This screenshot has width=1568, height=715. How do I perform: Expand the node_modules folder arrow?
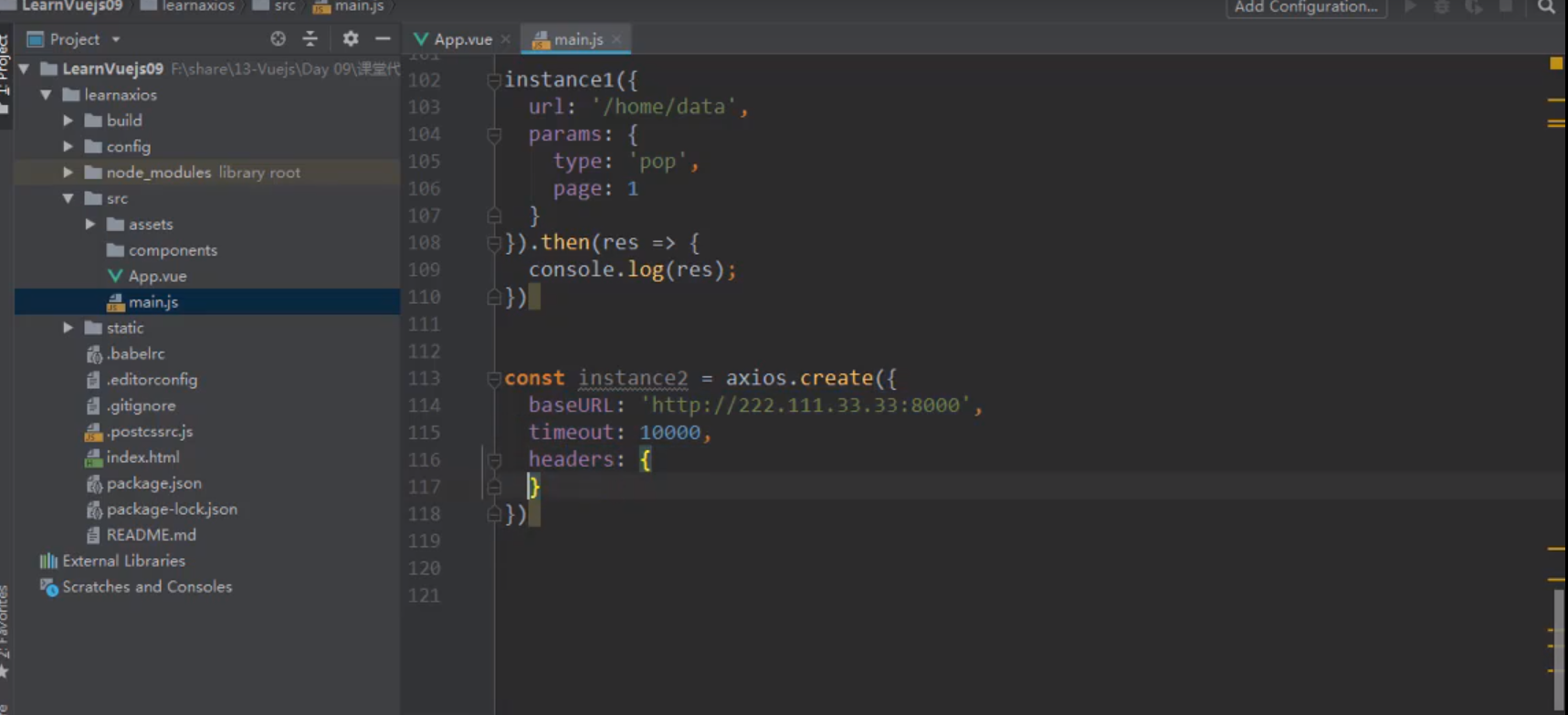(68, 173)
